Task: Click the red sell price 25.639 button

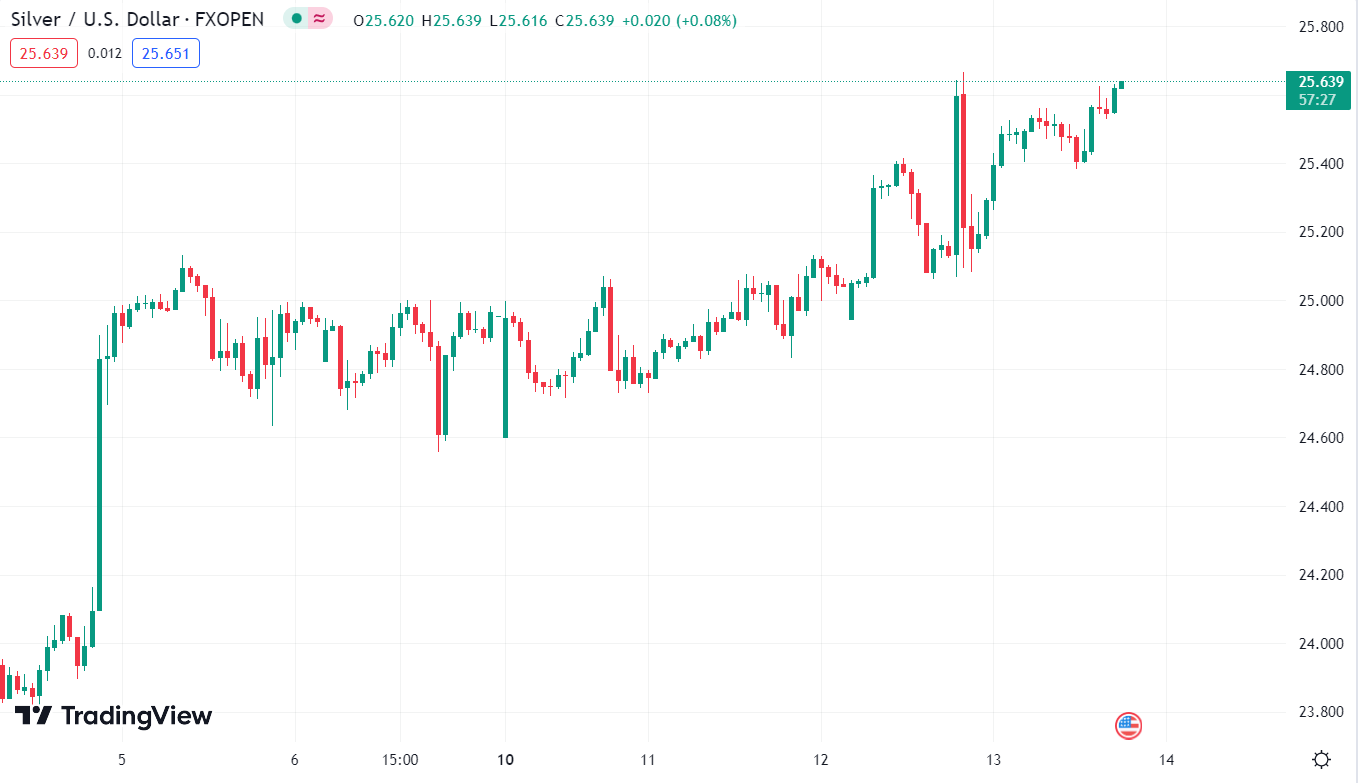Action: [x=44, y=53]
